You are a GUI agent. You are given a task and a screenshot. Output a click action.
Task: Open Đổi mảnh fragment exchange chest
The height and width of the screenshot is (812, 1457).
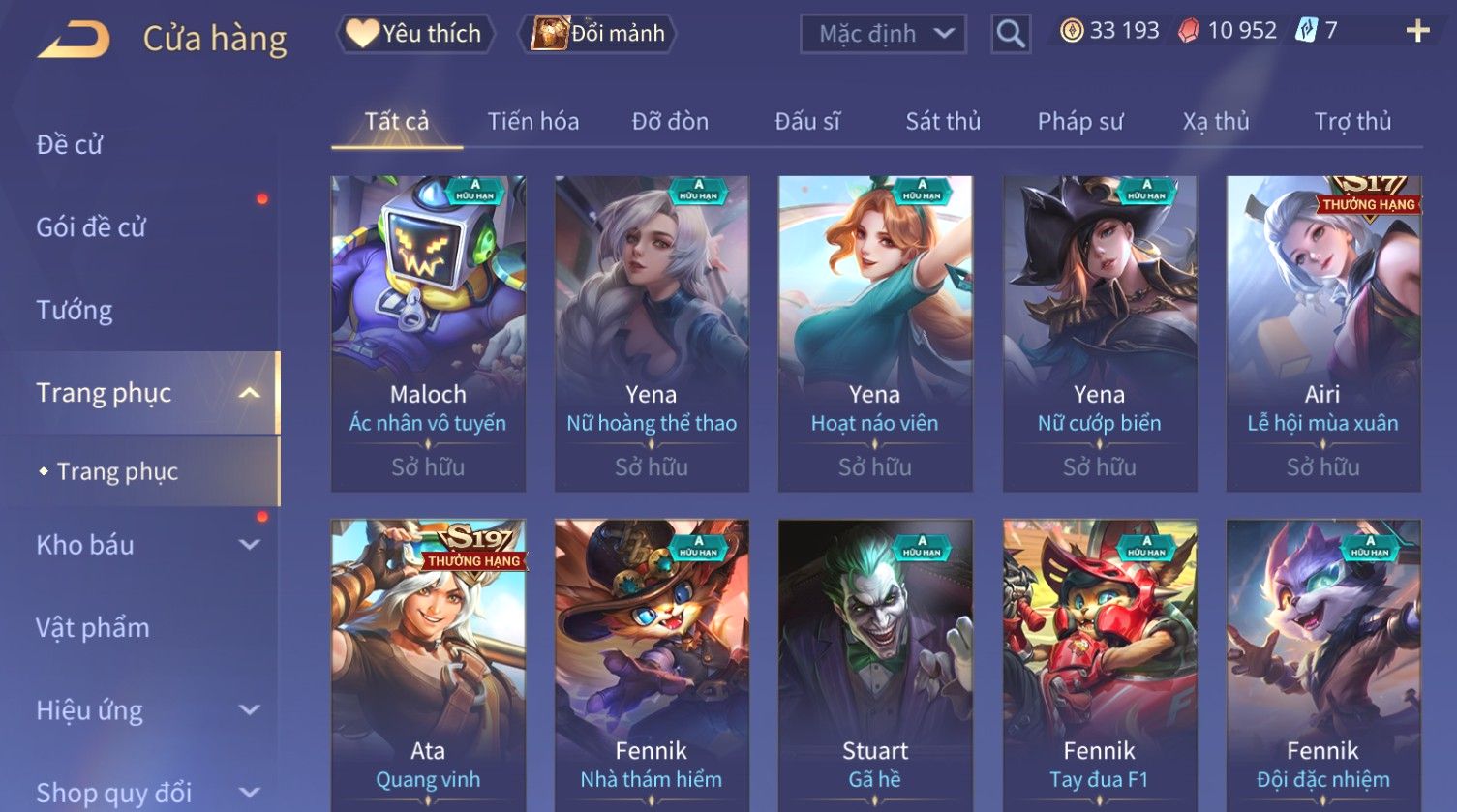597,34
